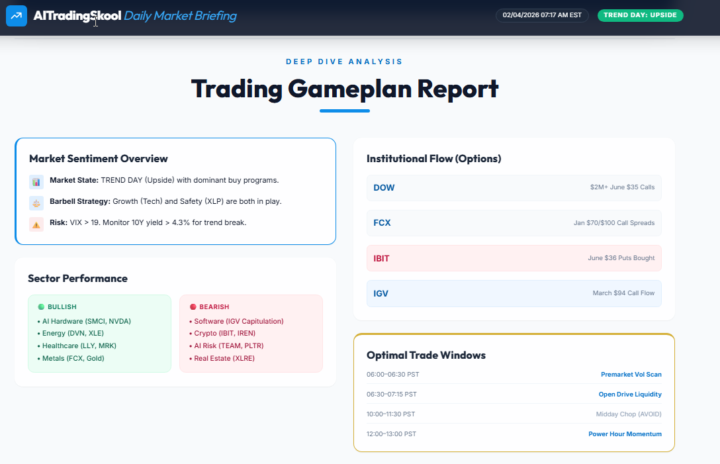Click the date timestamp 02/04/2026 07:17 AM EST
The image size is (720, 464).
click(542, 15)
